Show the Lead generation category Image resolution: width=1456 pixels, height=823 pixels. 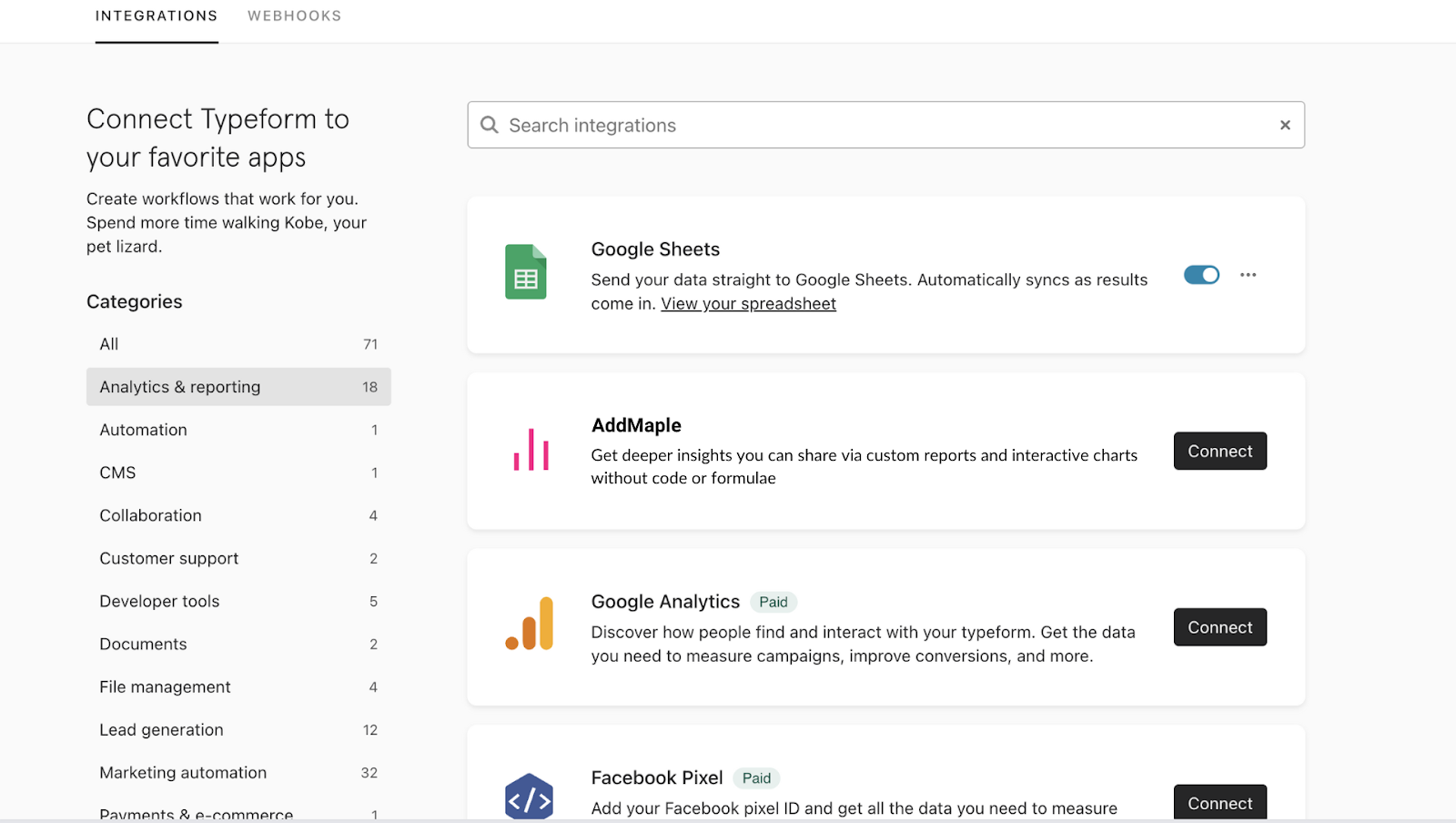pyautogui.click(x=238, y=729)
